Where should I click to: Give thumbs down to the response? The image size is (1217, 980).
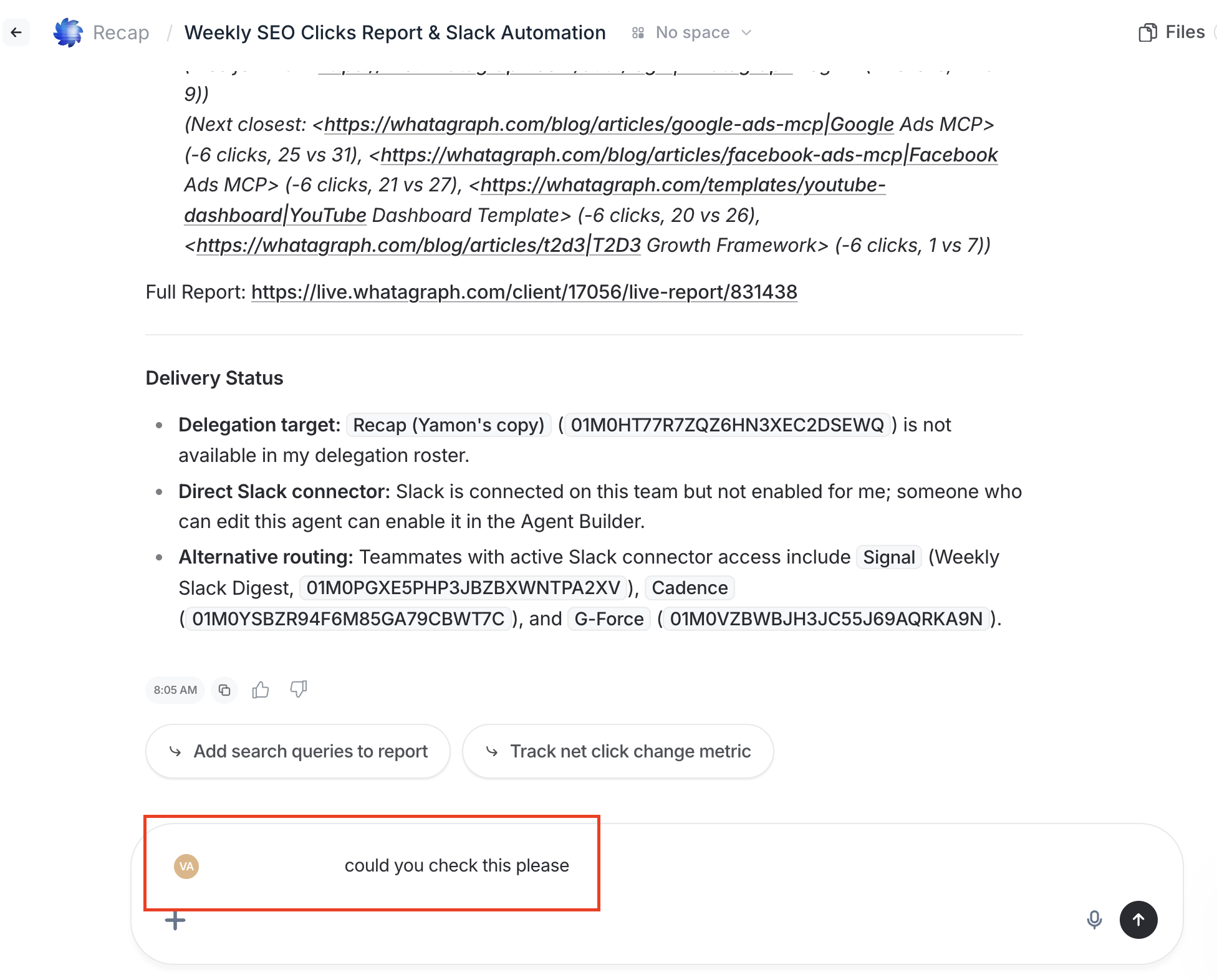tap(299, 689)
